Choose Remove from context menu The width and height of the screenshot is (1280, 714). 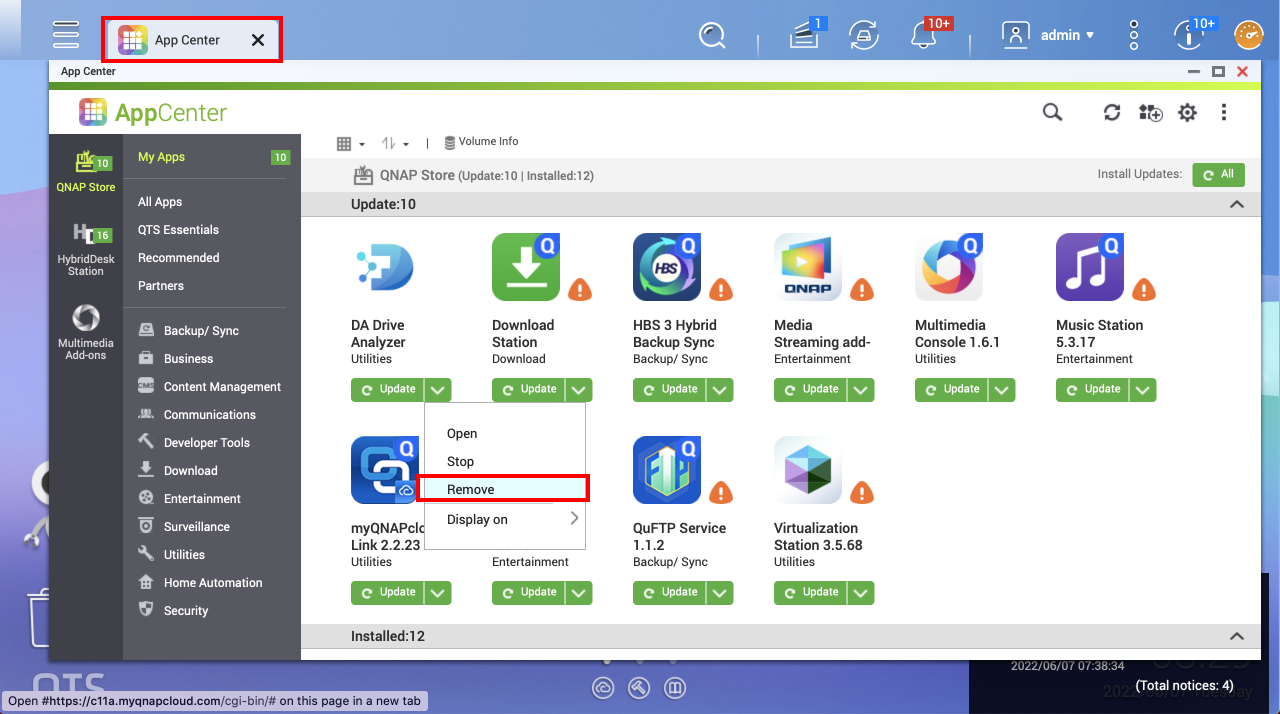click(471, 489)
